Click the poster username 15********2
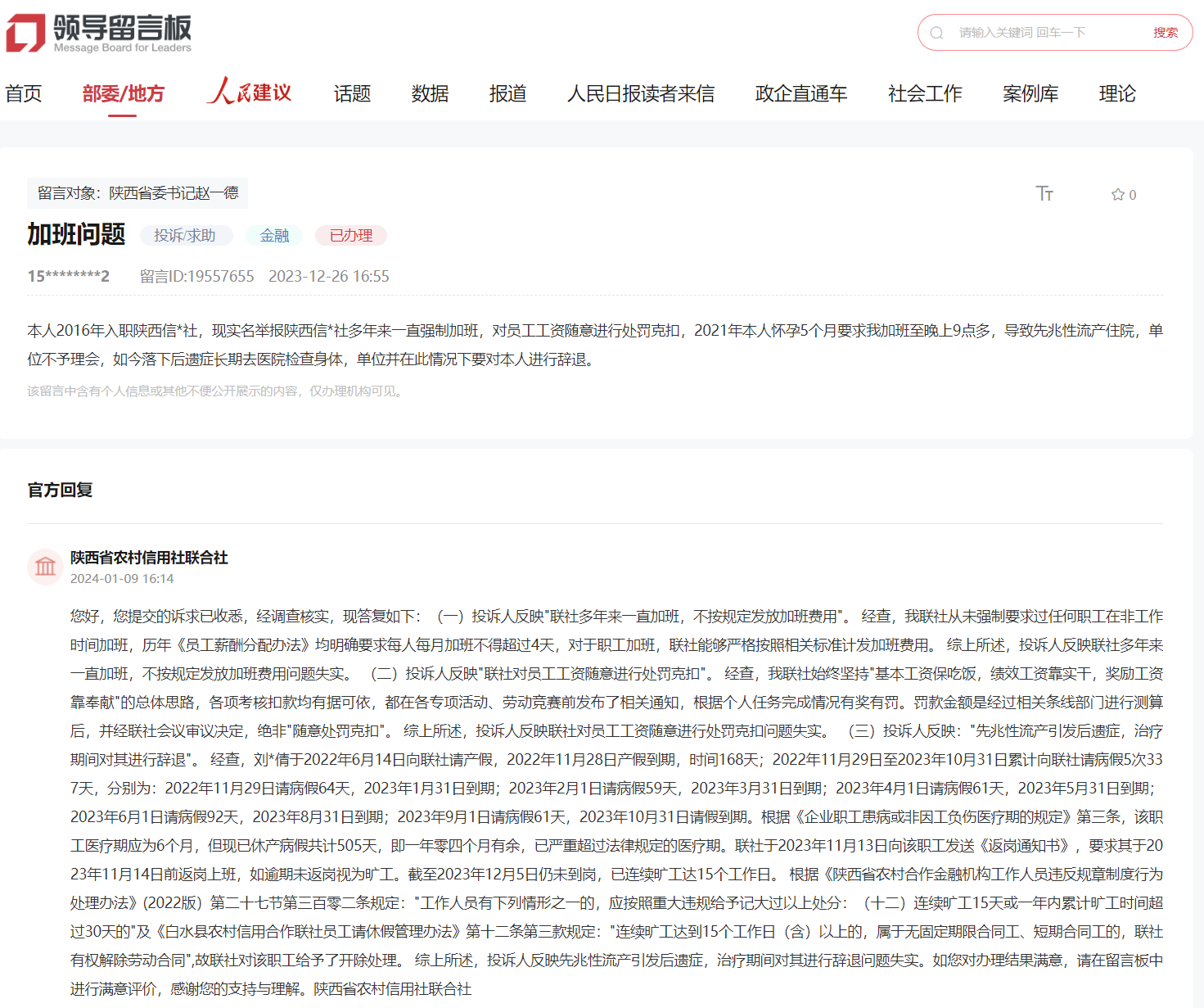This screenshot has width=1204, height=1008. [x=68, y=277]
